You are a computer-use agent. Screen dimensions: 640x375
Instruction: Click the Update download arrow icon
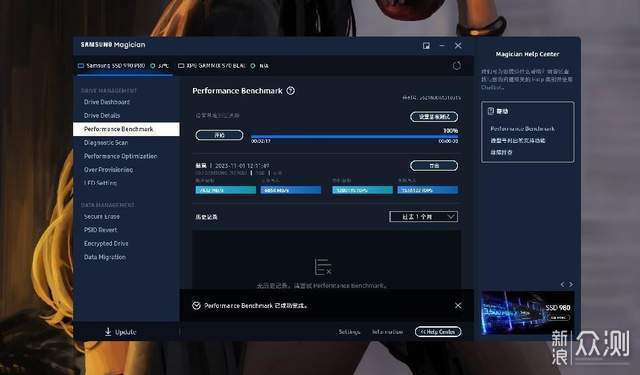(108, 331)
